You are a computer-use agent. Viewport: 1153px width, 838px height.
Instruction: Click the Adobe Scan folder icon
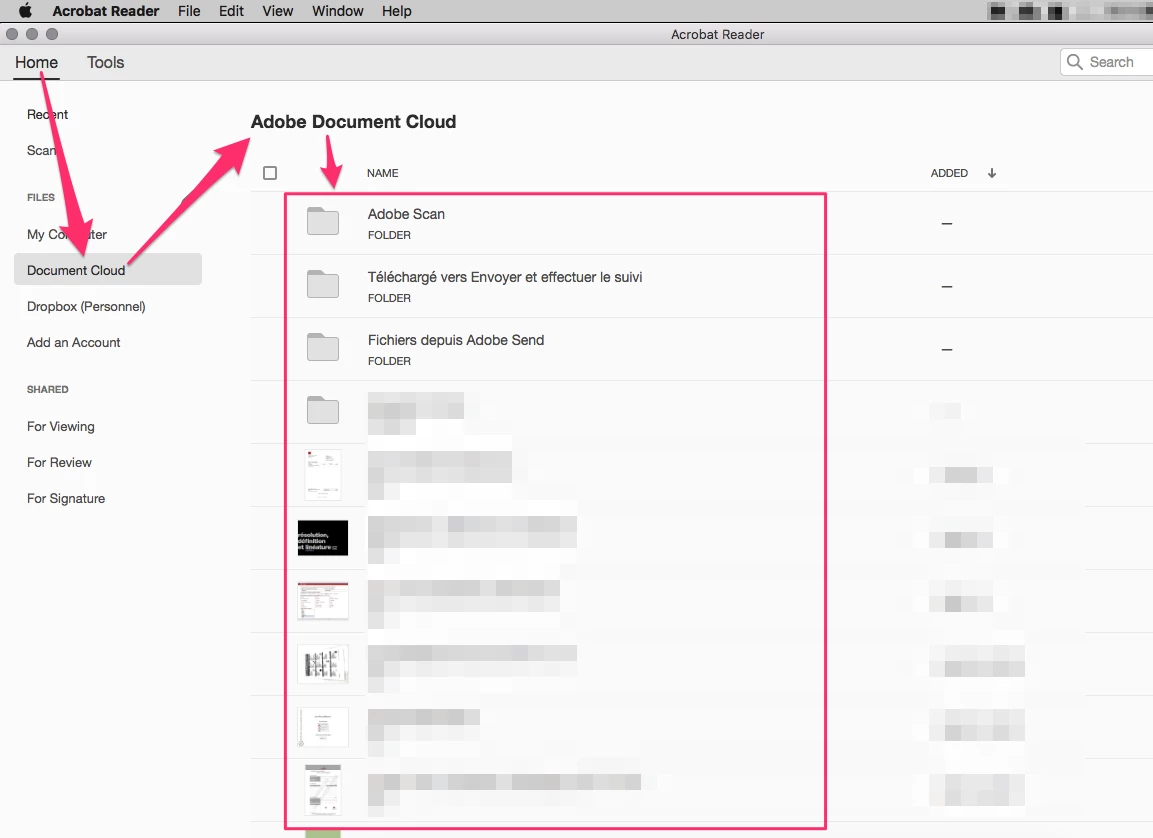pyautogui.click(x=323, y=221)
